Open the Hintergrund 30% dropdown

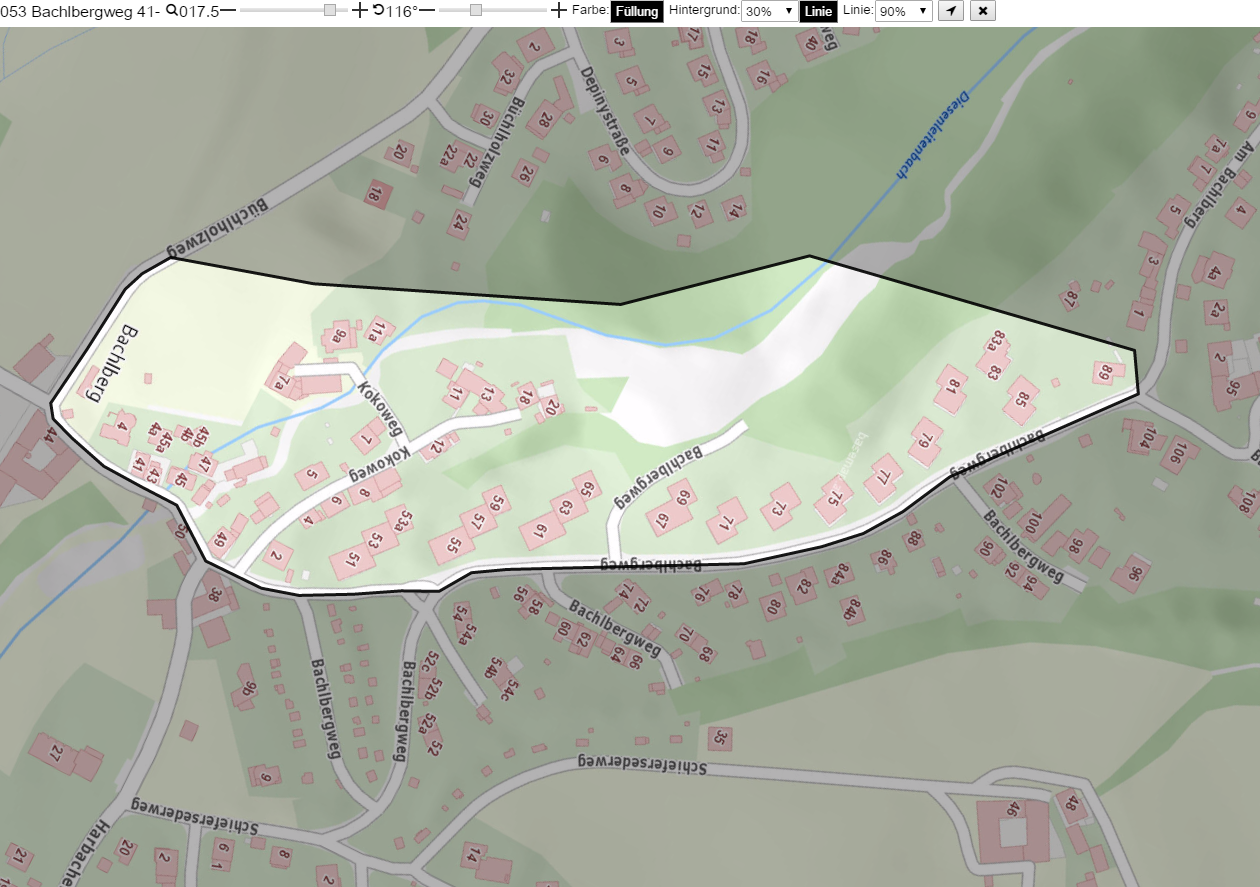[768, 11]
